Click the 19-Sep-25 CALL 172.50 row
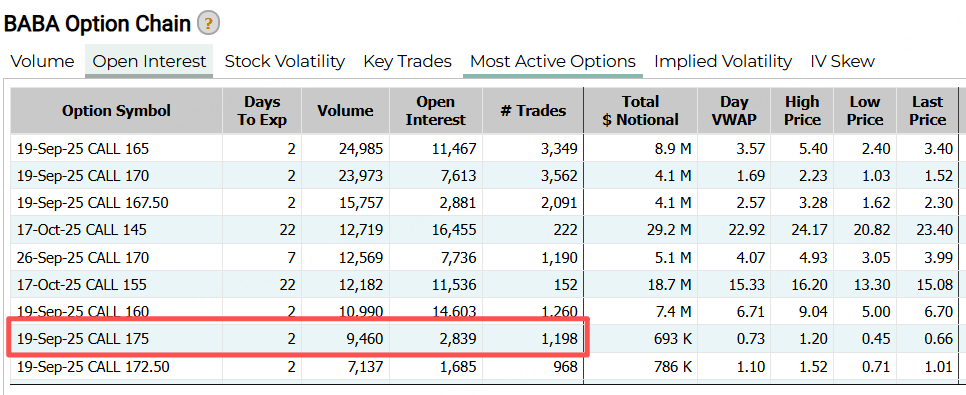Viewport: 966px width, 395px height. click(x=484, y=367)
